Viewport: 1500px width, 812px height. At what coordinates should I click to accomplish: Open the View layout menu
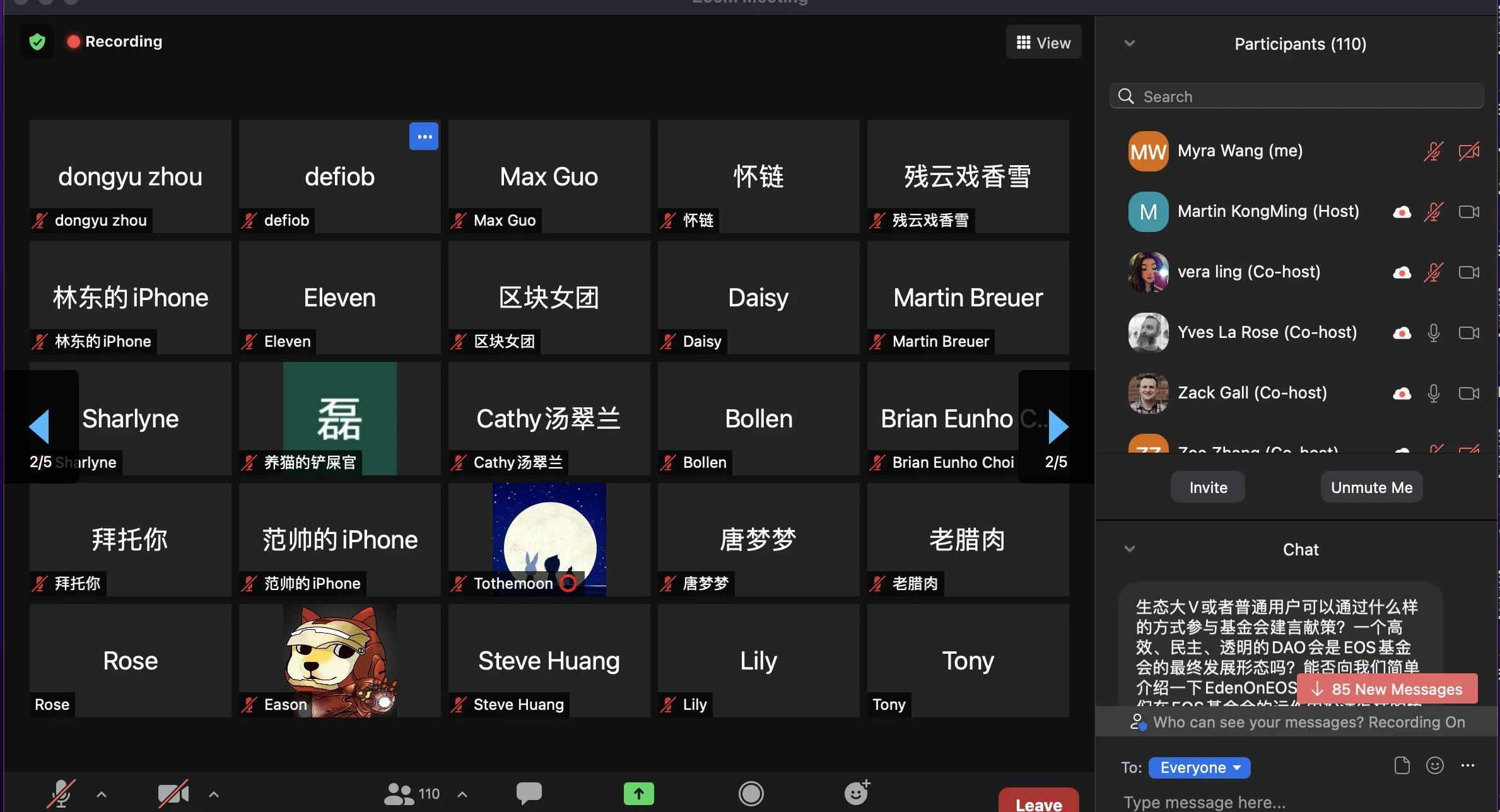click(x=1043, y=43)
